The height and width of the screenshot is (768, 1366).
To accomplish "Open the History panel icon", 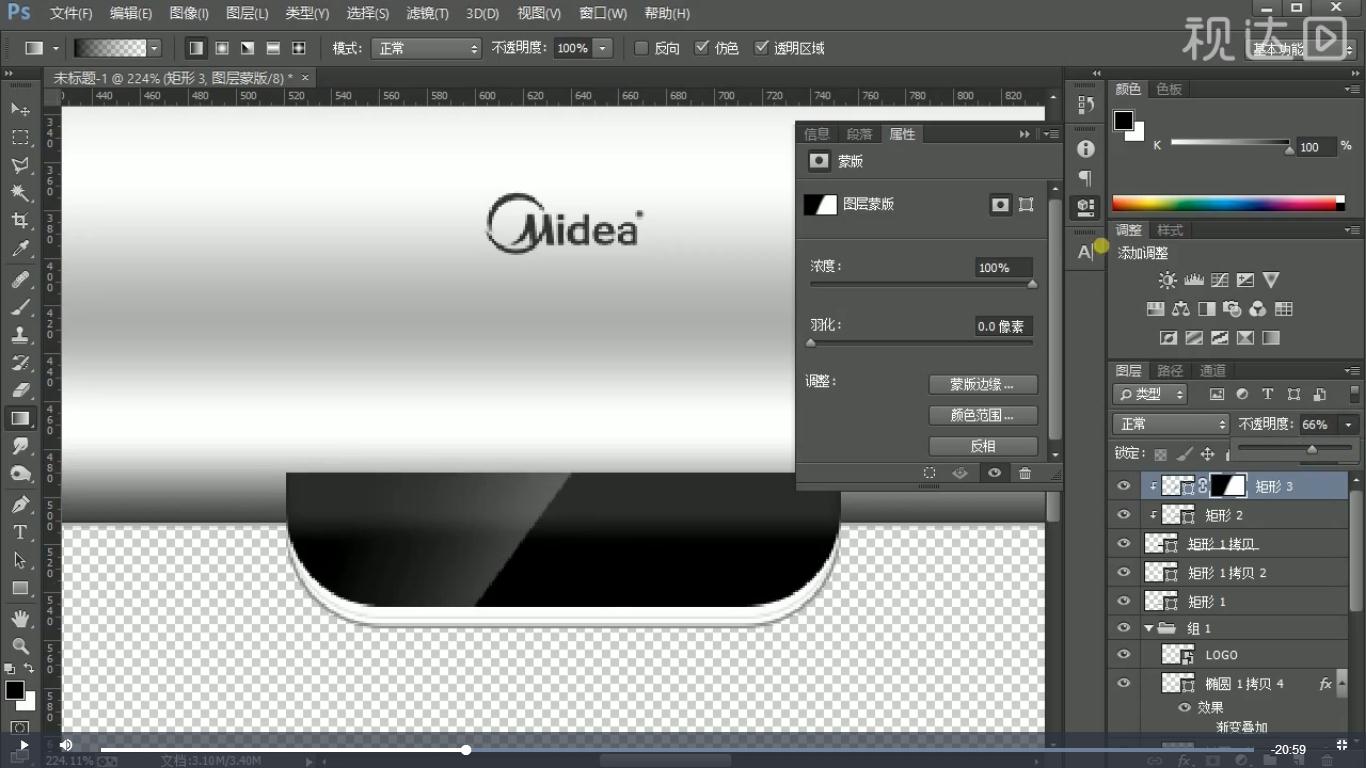I will point(1086,103).
